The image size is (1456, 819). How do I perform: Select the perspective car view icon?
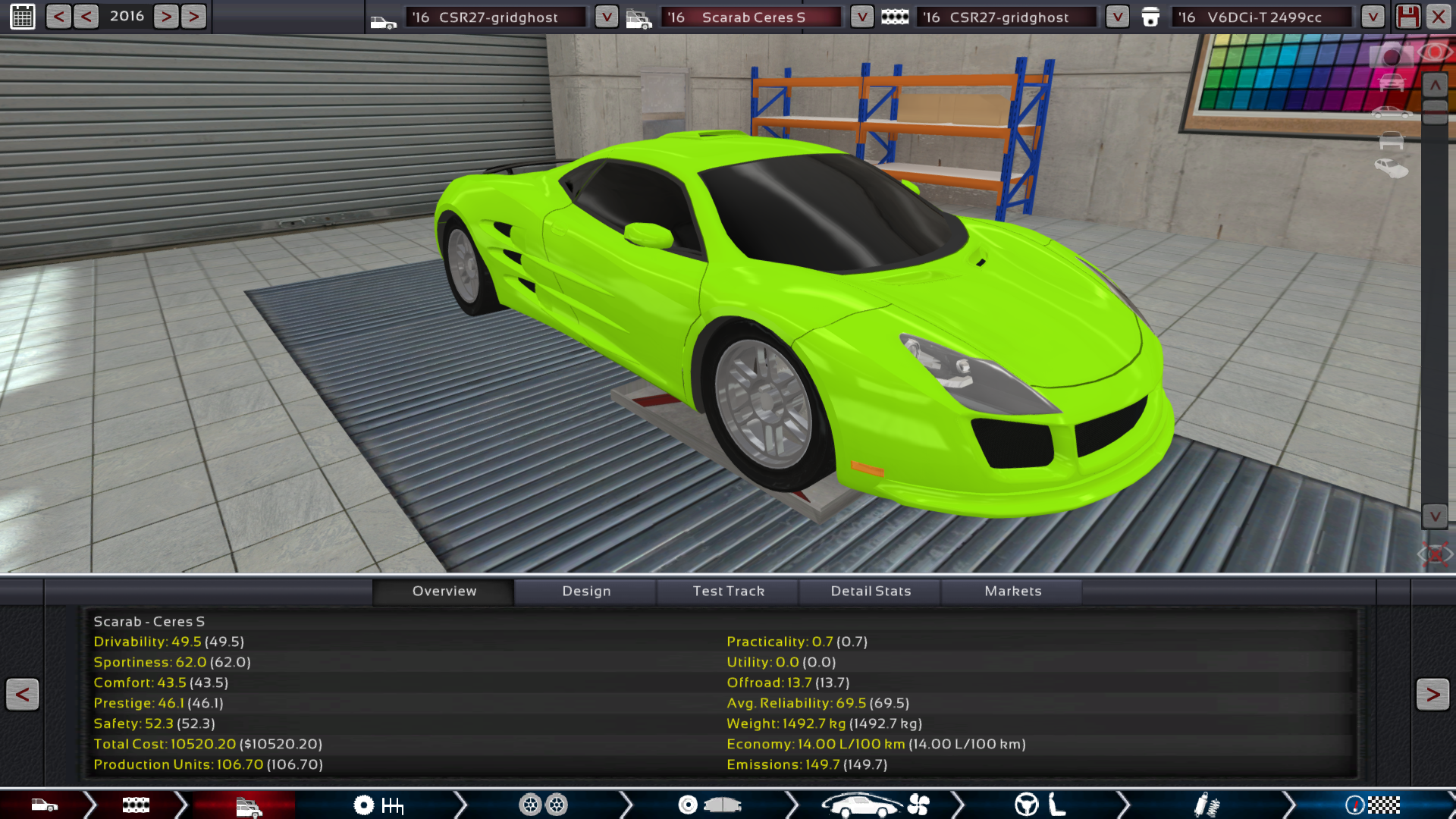click(1392, 169)
